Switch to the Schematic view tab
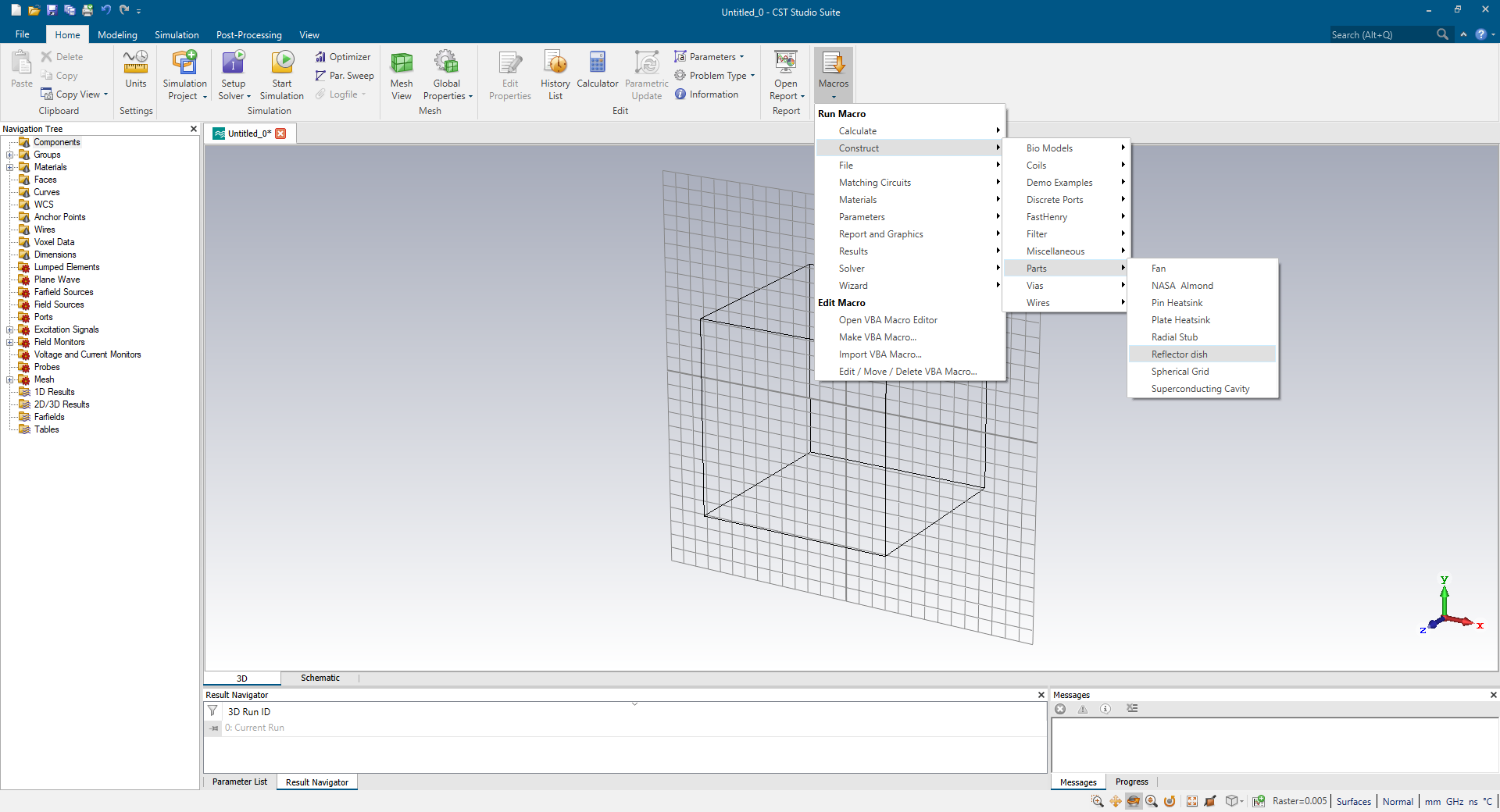The image size is (1500, 812). click(320, 678)
